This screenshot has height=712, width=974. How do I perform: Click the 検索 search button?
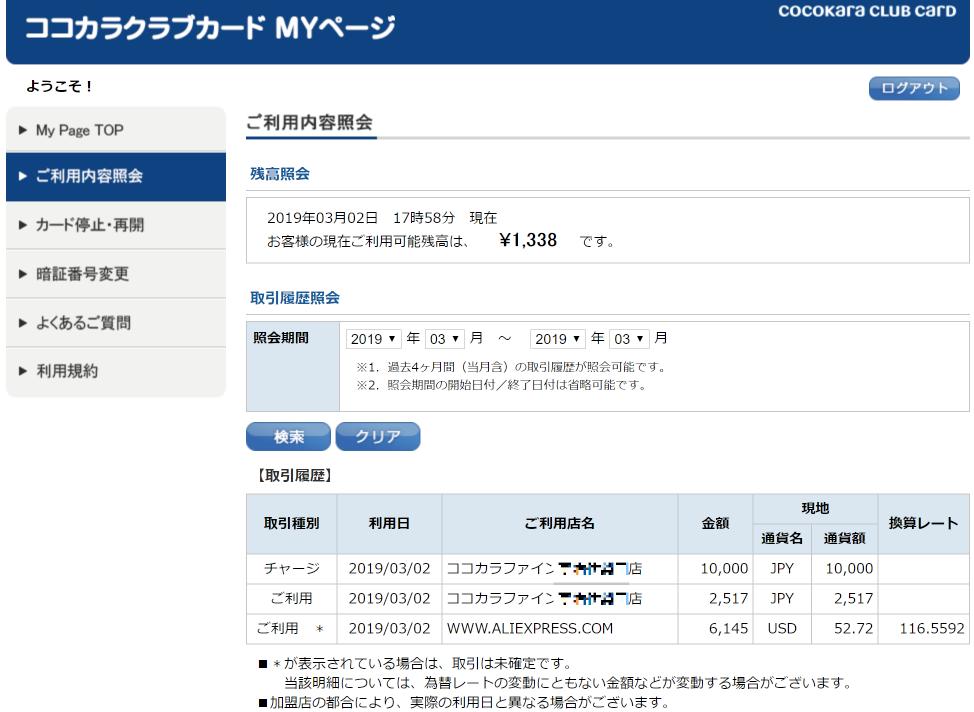coord(288,437)
